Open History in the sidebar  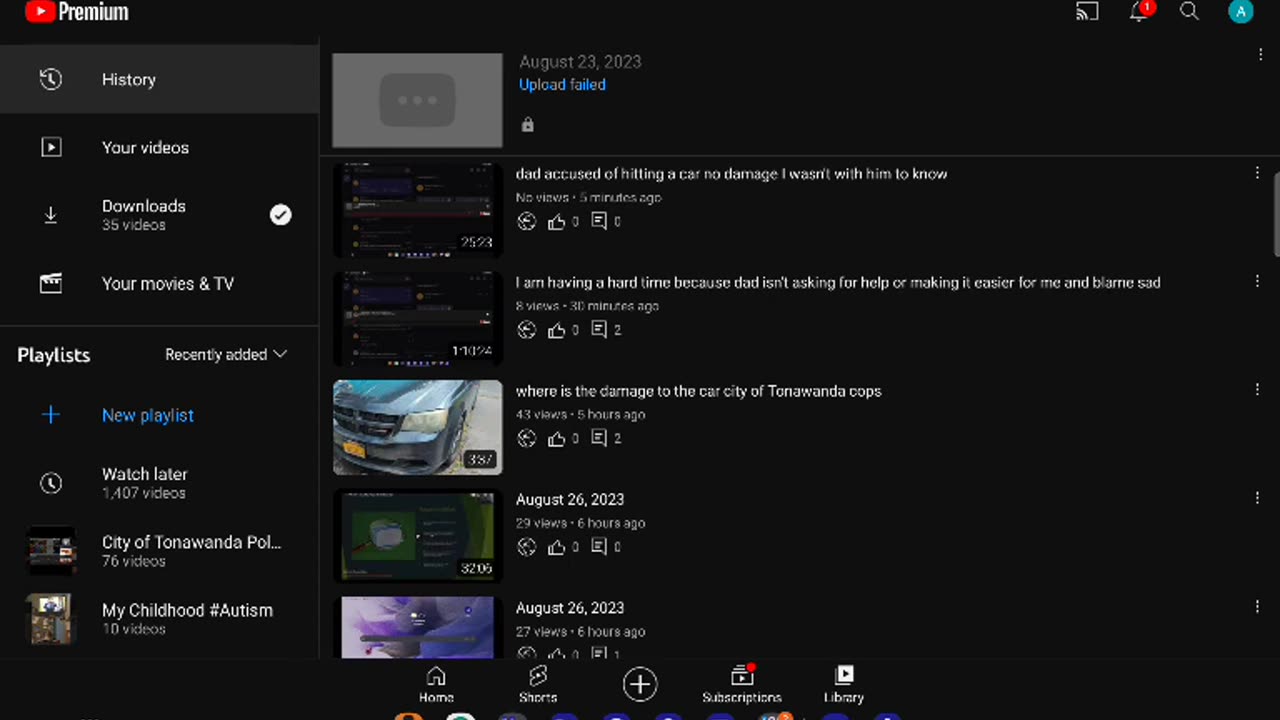pos(159,79)
